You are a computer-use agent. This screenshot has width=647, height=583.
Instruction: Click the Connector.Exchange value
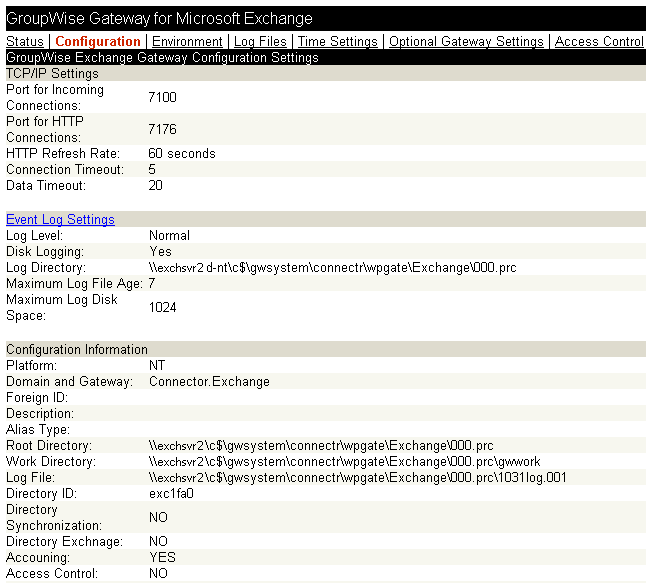click(x=209, y=382)
